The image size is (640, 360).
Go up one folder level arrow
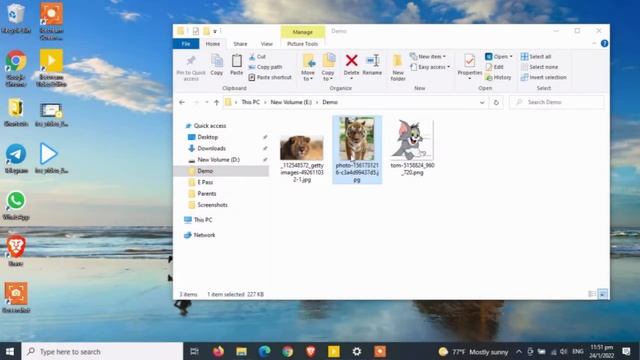pyautogui.click(x=216, y=102)
